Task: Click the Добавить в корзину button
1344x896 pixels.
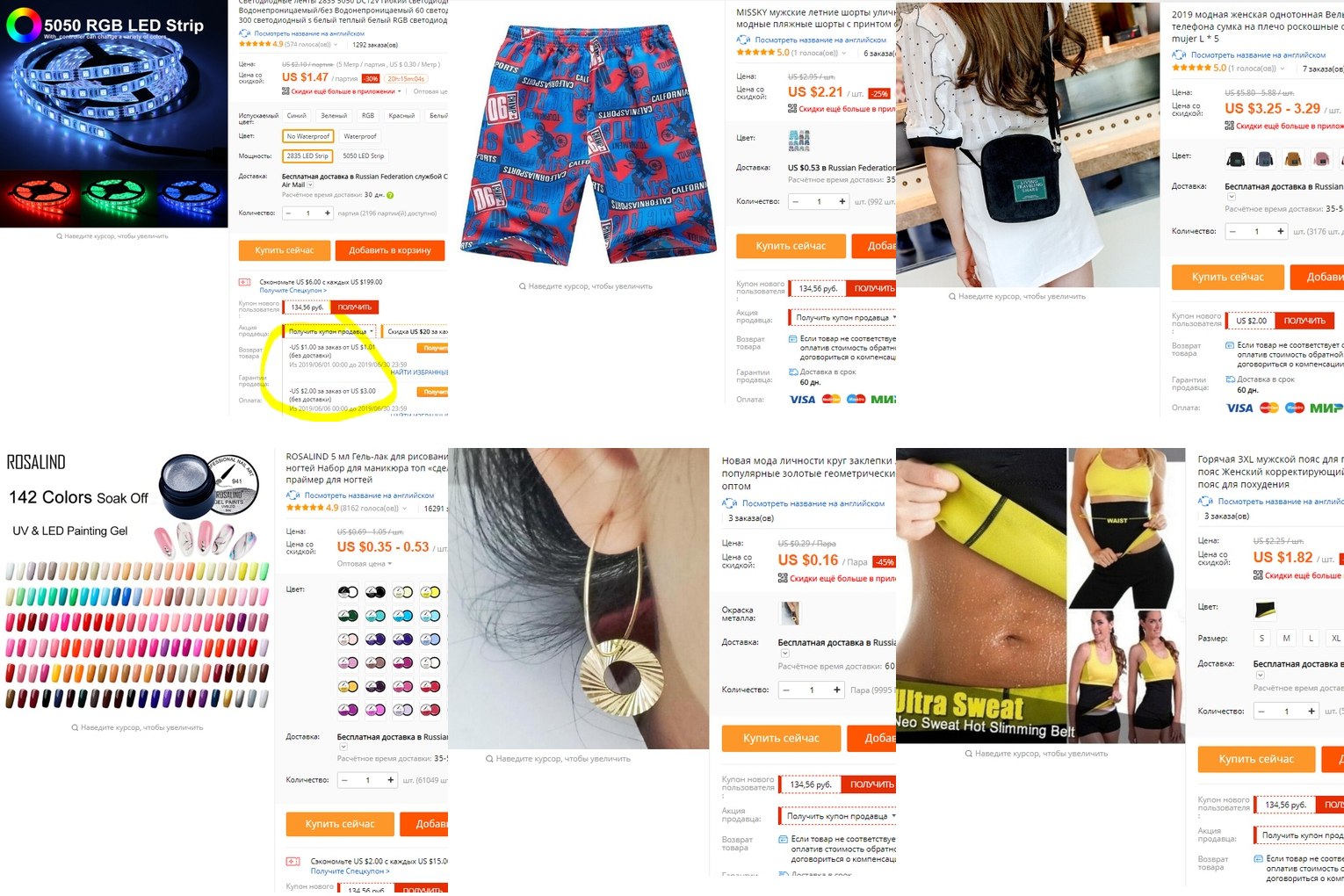Action: (390, 250)
